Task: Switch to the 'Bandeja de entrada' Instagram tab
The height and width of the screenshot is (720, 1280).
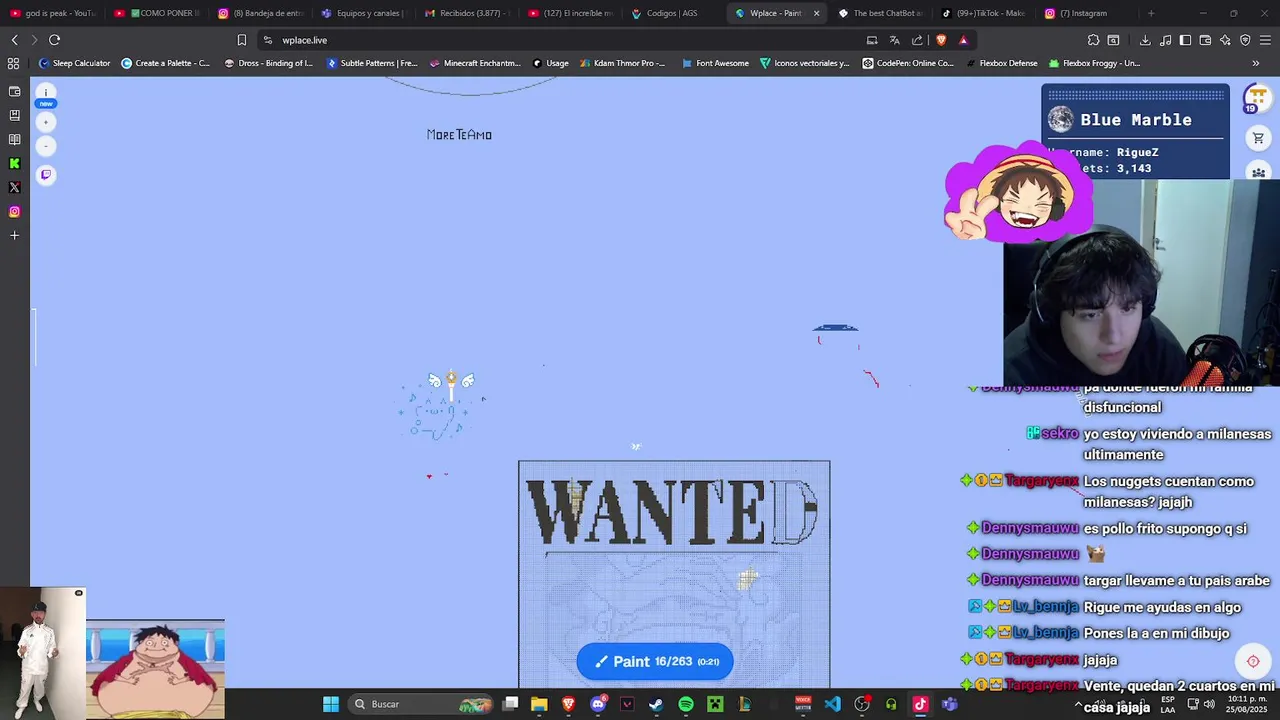Action: [x=262, y=13]
